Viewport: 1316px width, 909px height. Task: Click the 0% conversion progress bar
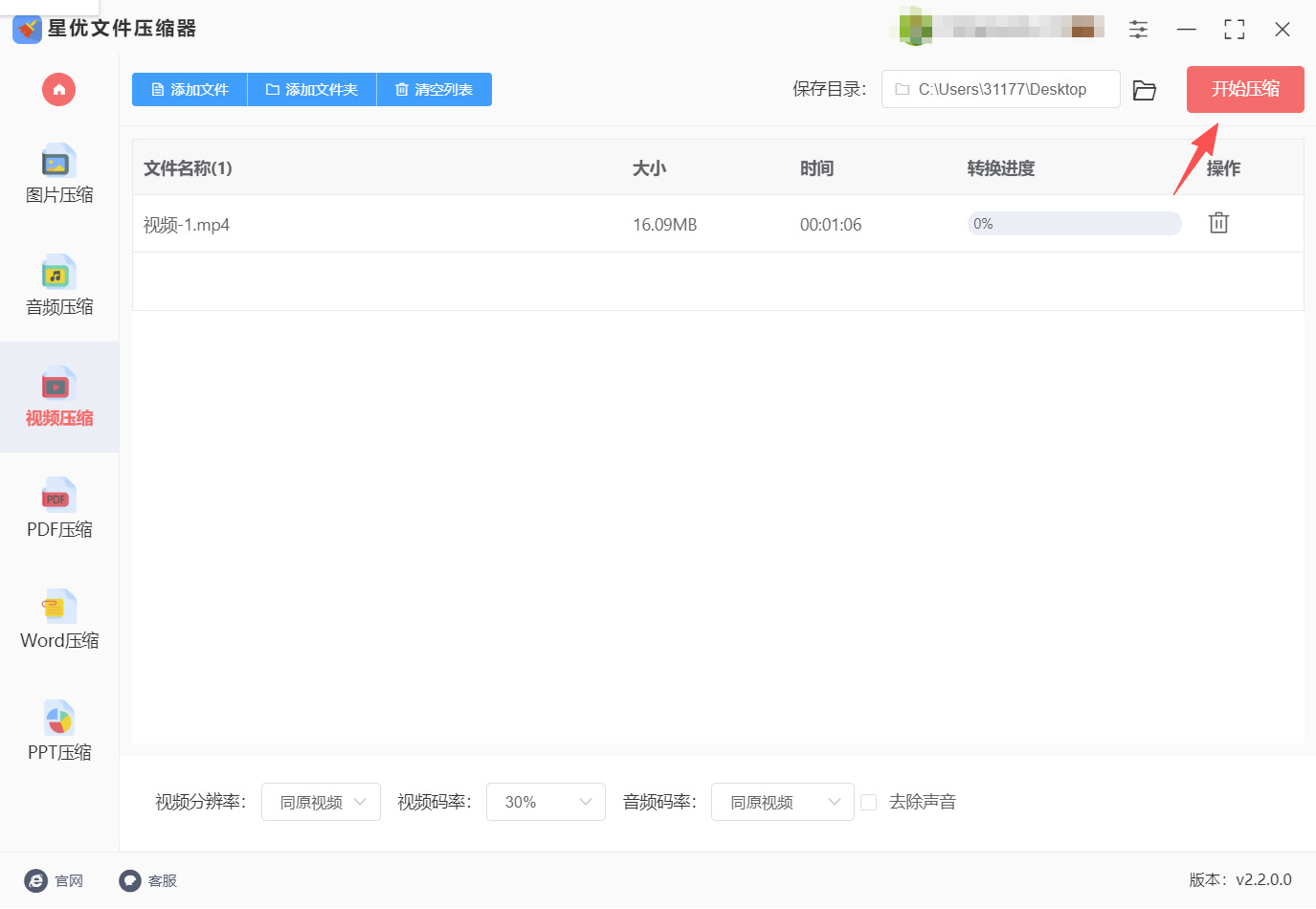coord(1074,224)
